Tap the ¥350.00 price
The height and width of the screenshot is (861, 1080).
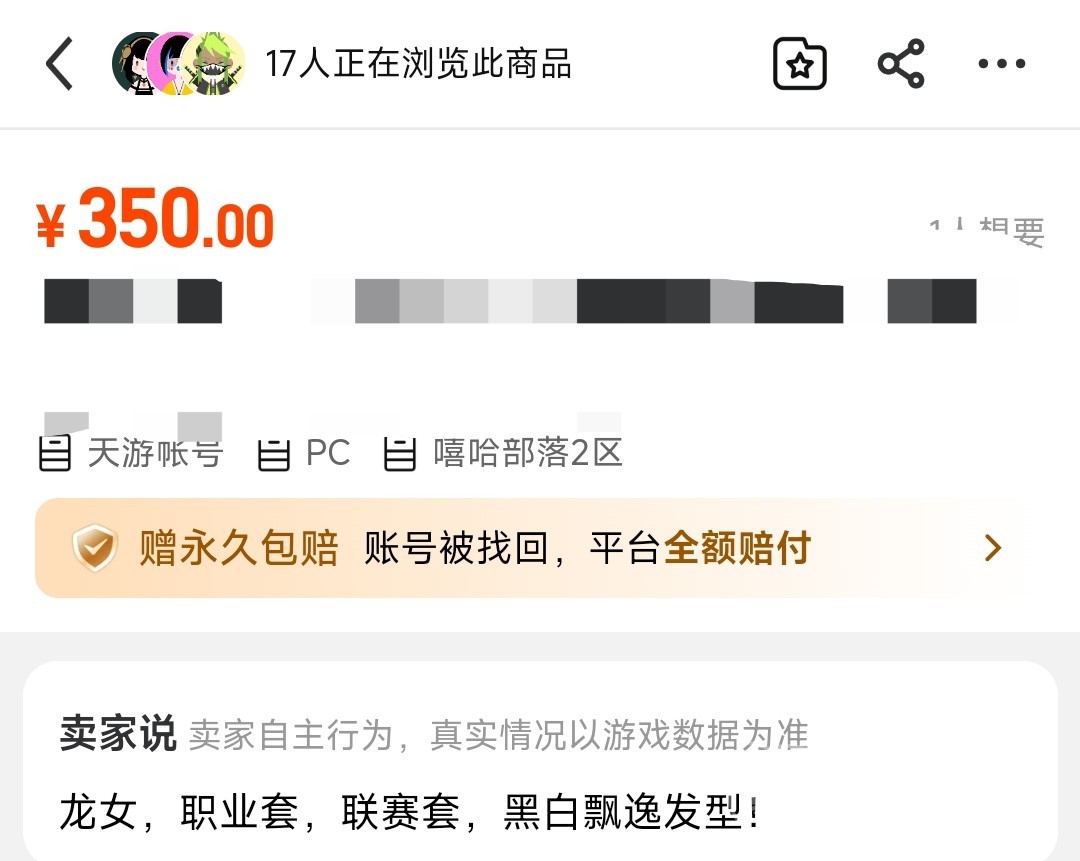tap(155, 219)
